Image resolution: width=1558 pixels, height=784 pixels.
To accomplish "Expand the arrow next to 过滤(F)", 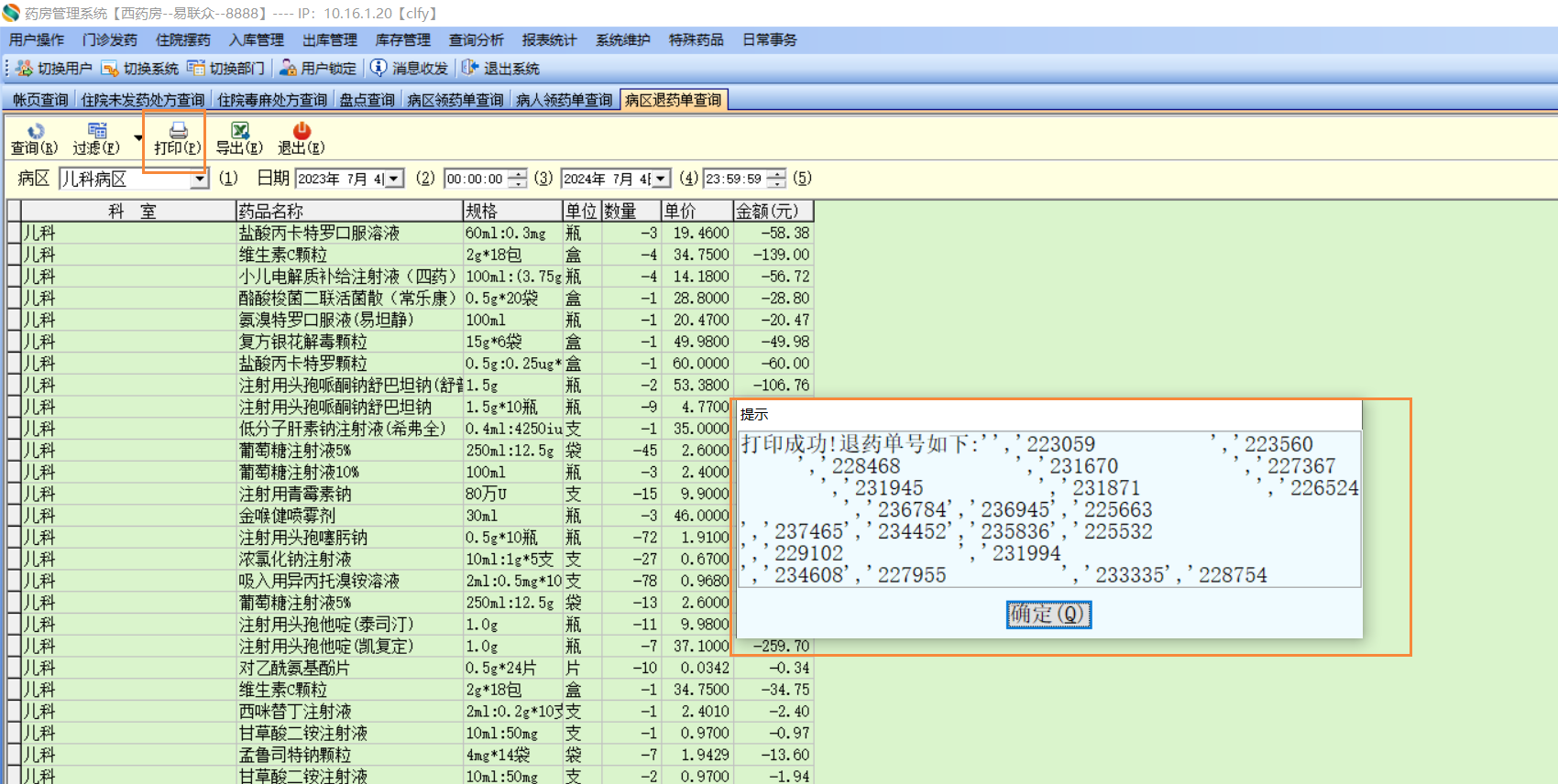I will (138, 138).
